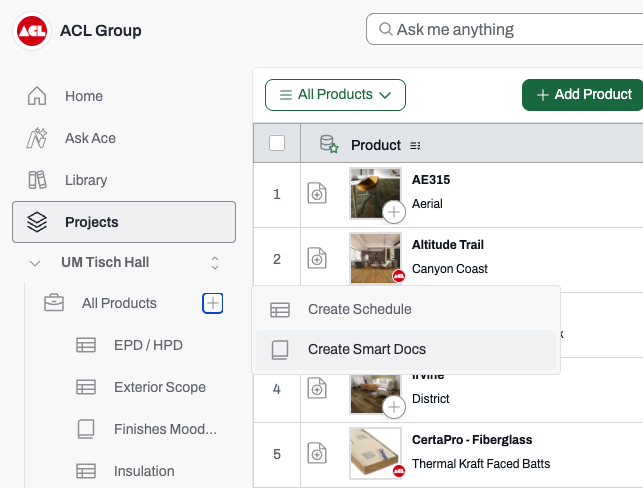
Task: Open the All Products view dropdown
Action: coord(335,95)
